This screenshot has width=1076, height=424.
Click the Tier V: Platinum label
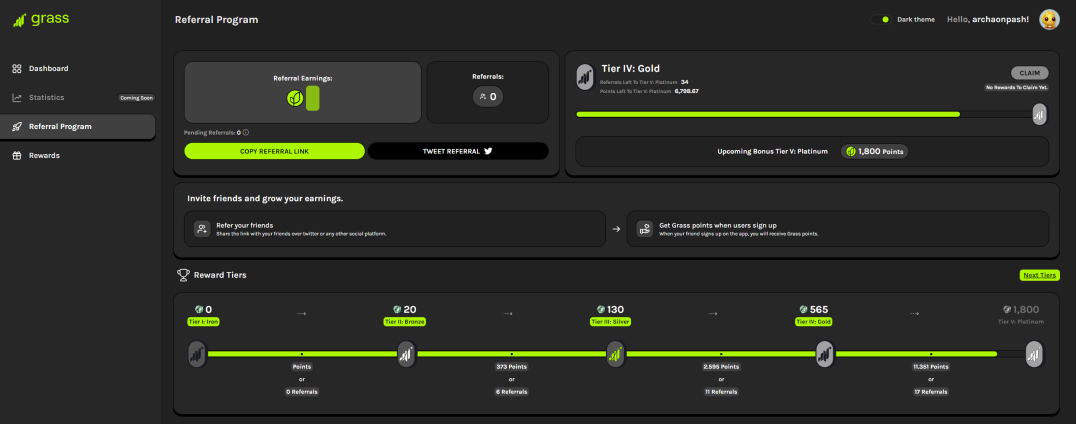click(x=1020, y=321)
